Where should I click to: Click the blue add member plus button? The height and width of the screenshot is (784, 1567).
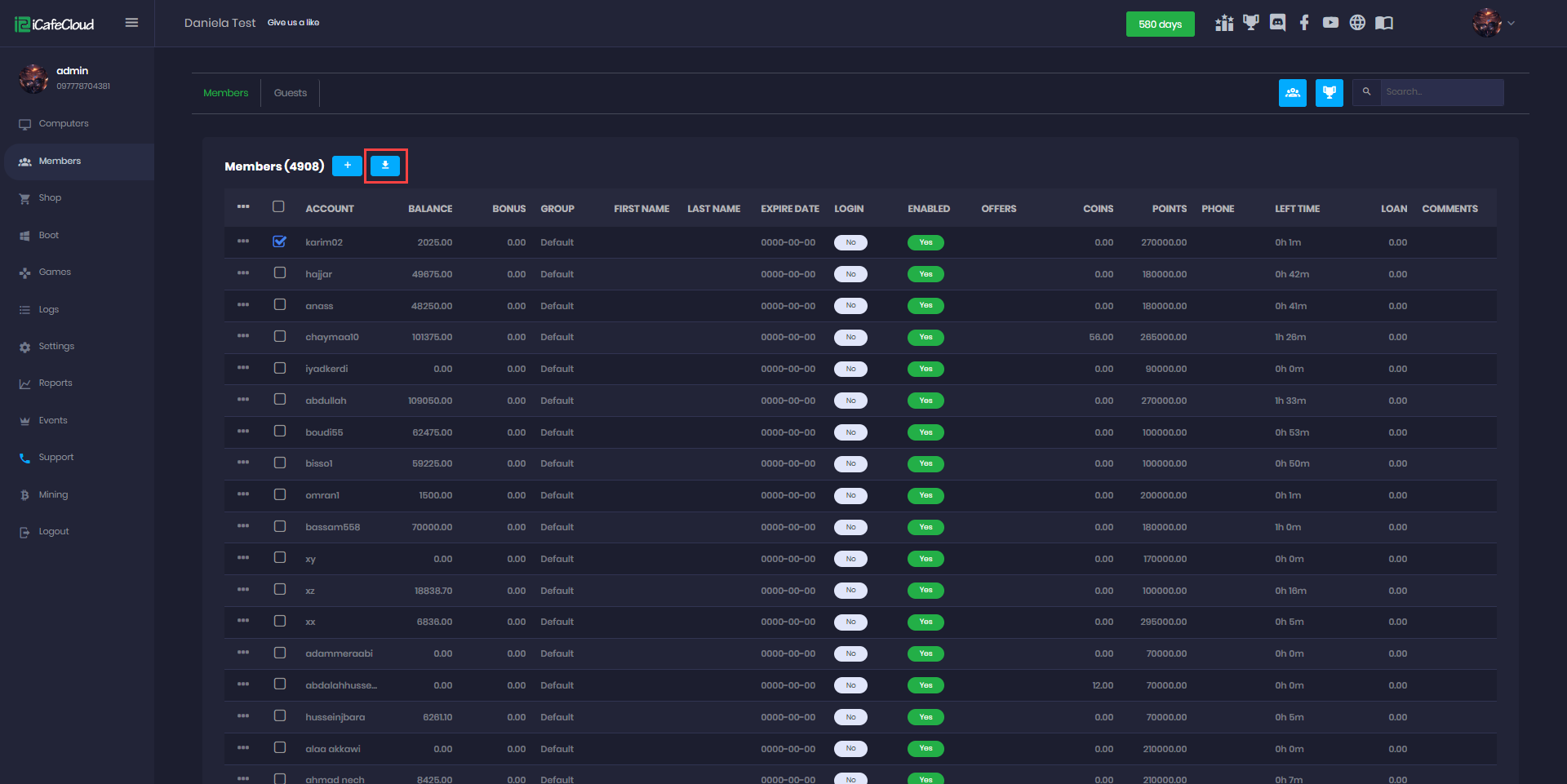pos(347,166)
